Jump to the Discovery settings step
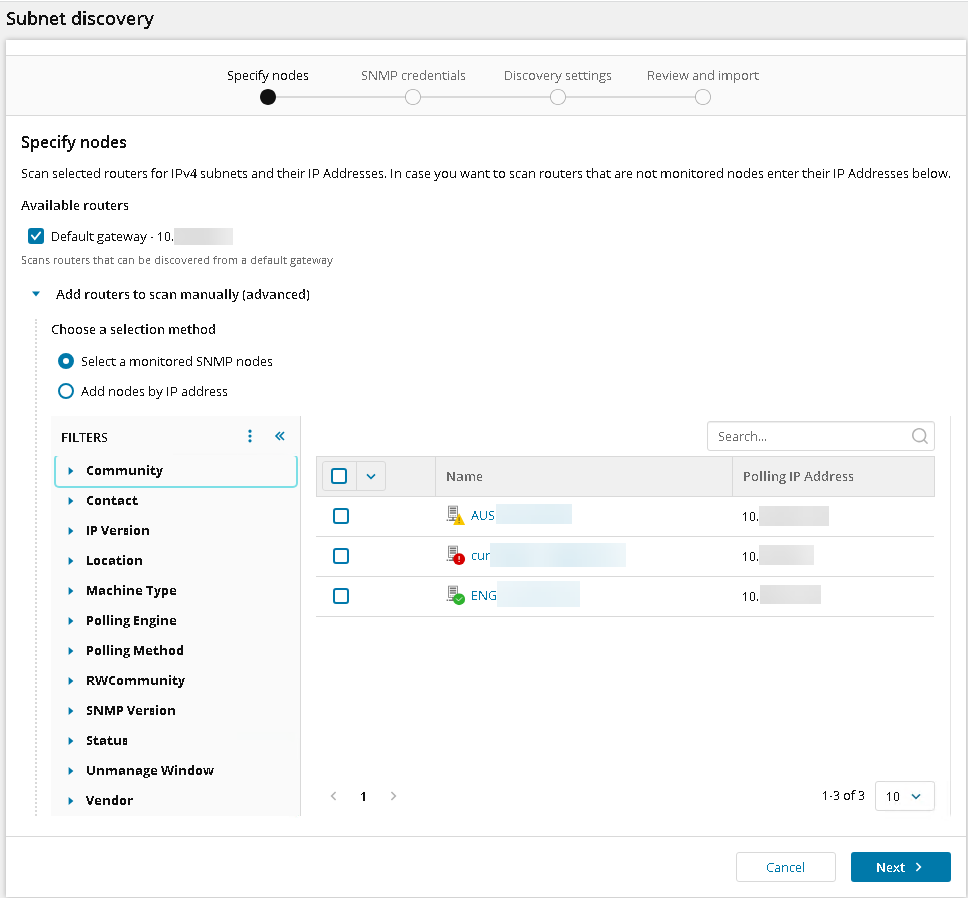Image resolution: width=968 pixels, height=898 pixels. point(558,97)
